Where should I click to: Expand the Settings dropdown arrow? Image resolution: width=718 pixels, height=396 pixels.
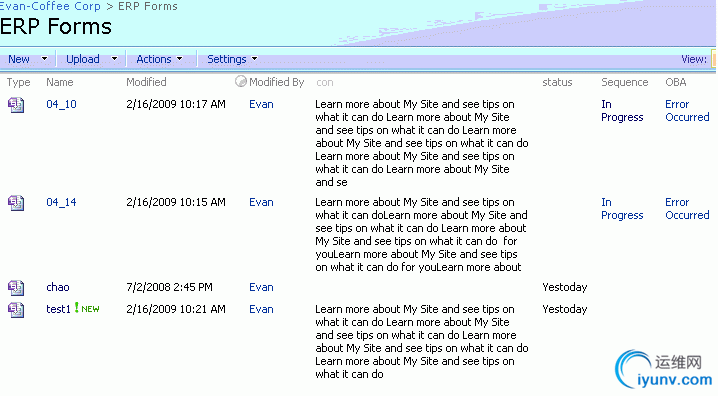coord(254,59)
